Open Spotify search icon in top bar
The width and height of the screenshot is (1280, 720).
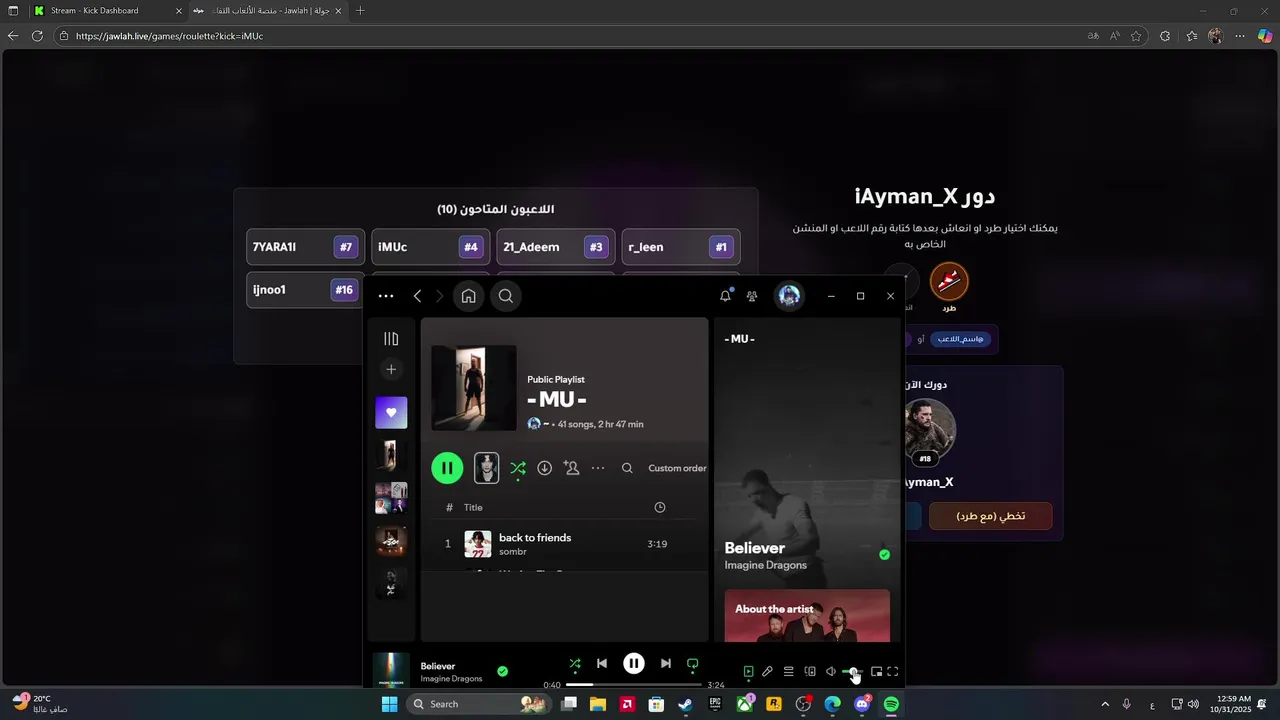click(x=506, y=296)
